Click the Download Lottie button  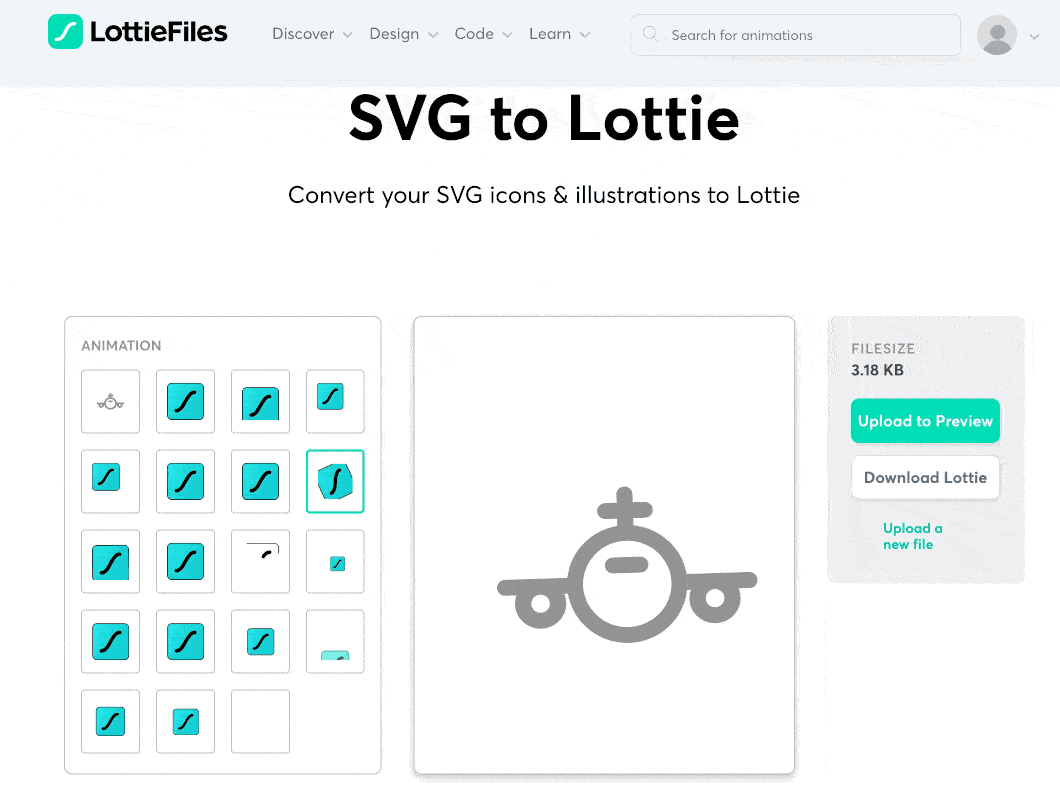(925, 477)
